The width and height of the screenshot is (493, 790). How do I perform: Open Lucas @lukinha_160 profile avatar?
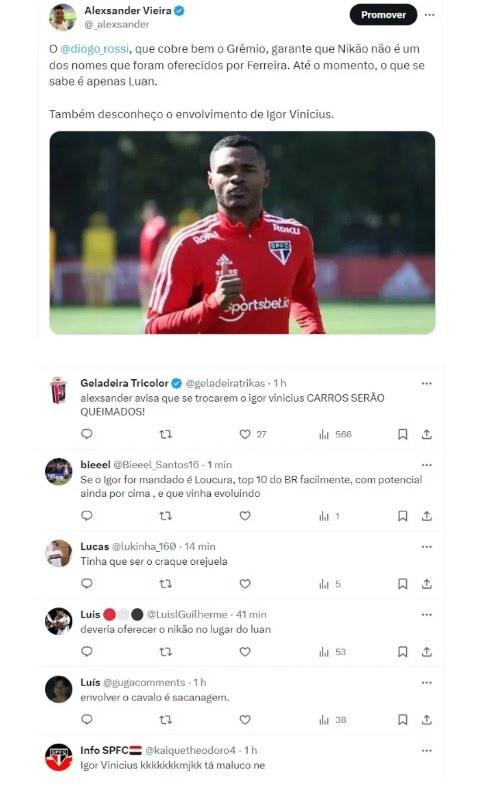click(x=59, y=553)
